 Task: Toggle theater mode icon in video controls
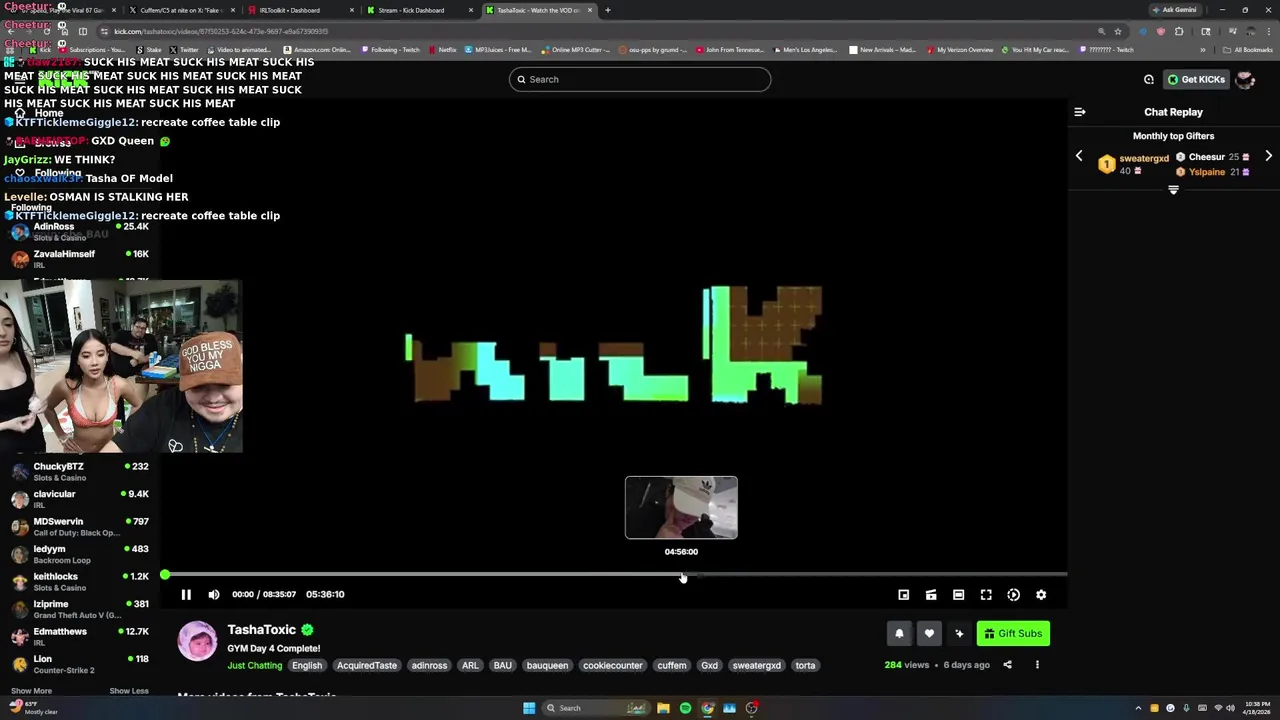(x=958, y=595)
